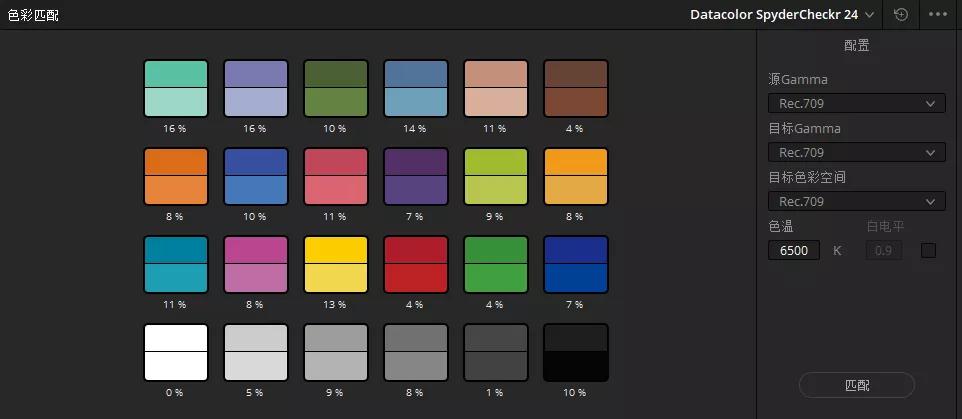The width and height of the screenshot is (962, 419).
Task: Open the three-dots options menu
Action: (938, 15)
